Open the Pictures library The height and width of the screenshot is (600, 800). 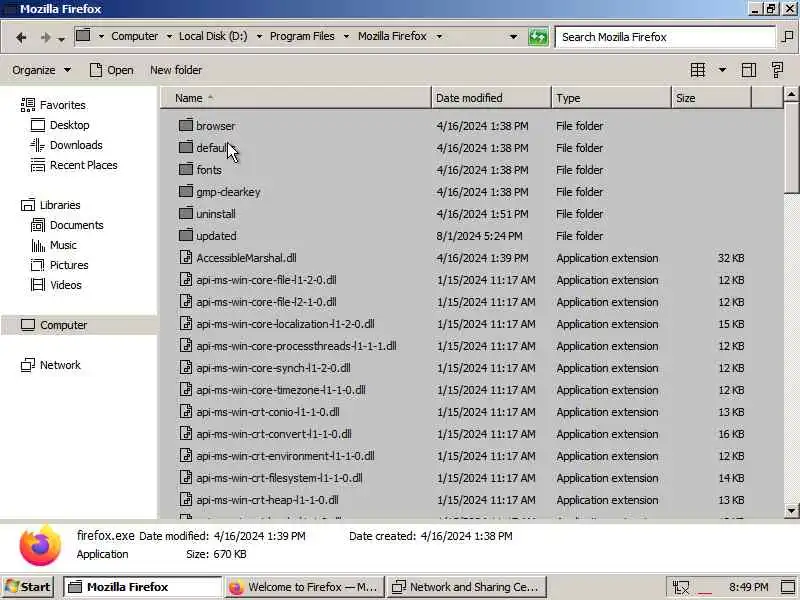click(x=59, y=265)
